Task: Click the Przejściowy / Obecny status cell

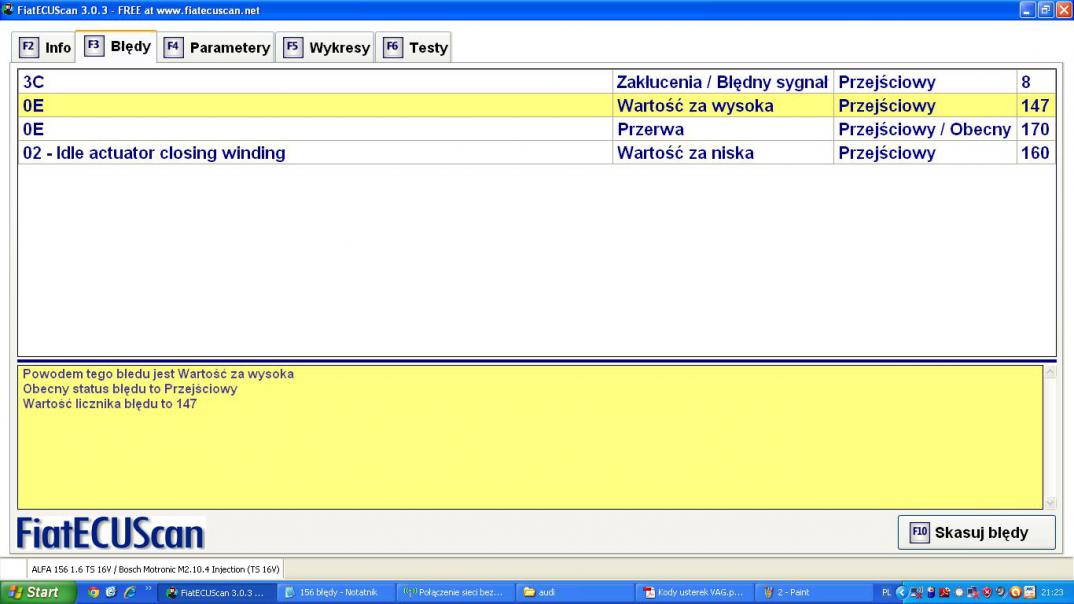Action: pos(925,129)
